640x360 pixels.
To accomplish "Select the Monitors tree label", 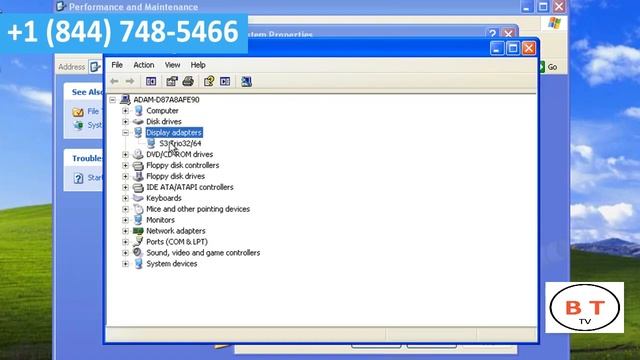I will click(160, 220).
